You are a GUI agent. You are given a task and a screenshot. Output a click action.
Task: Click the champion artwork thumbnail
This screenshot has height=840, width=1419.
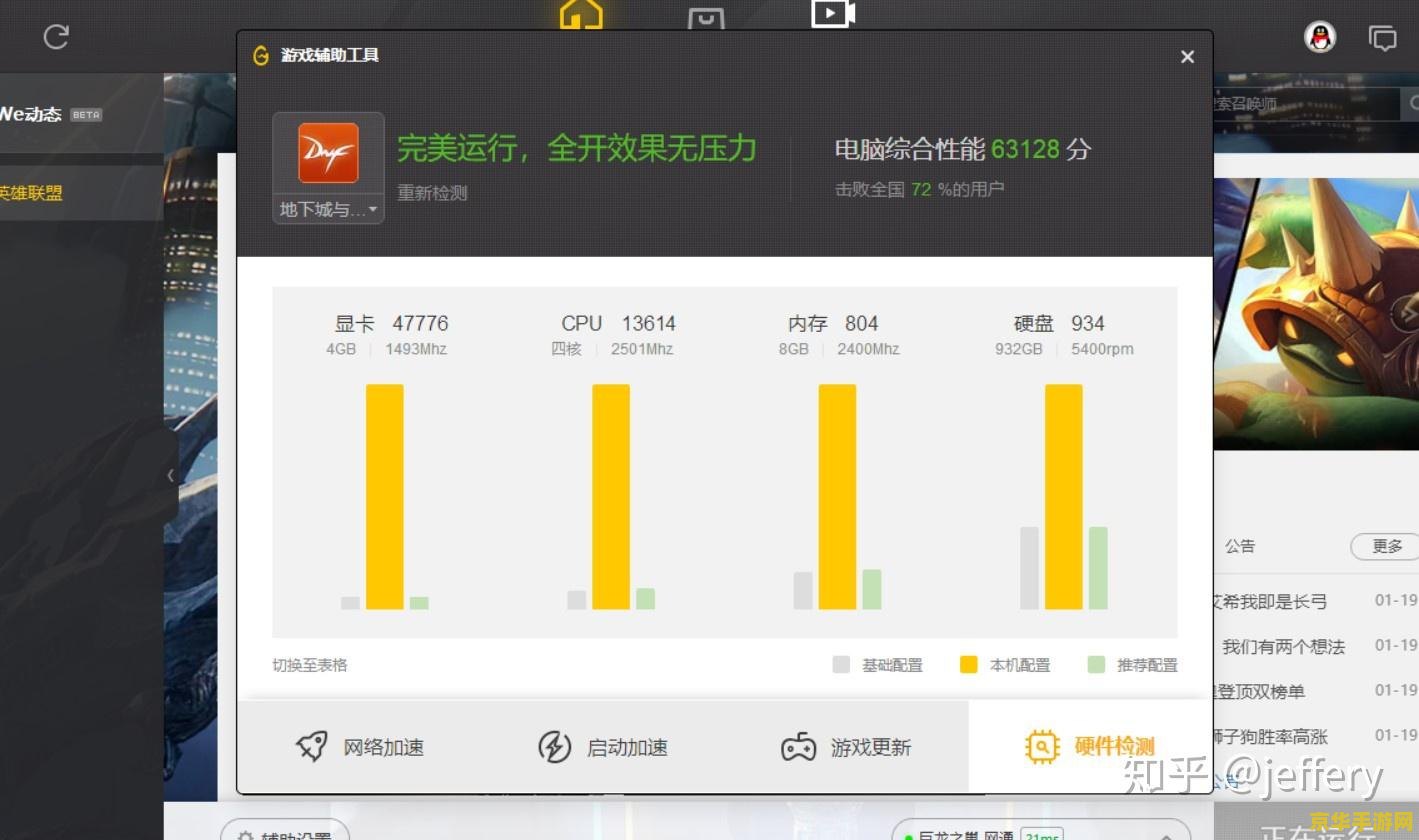coord(1316,313)
